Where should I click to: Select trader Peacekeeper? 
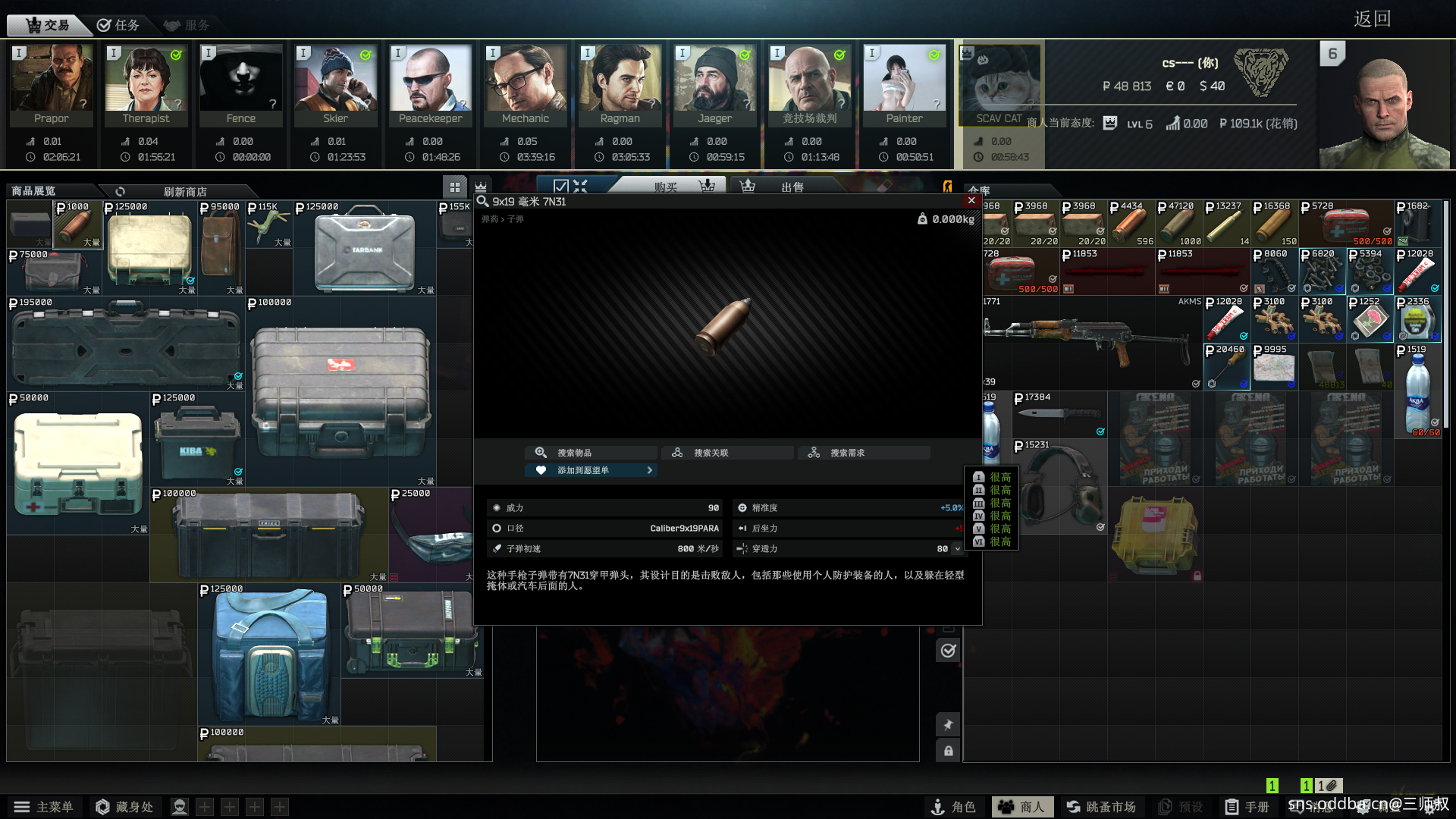click(431, 85)
